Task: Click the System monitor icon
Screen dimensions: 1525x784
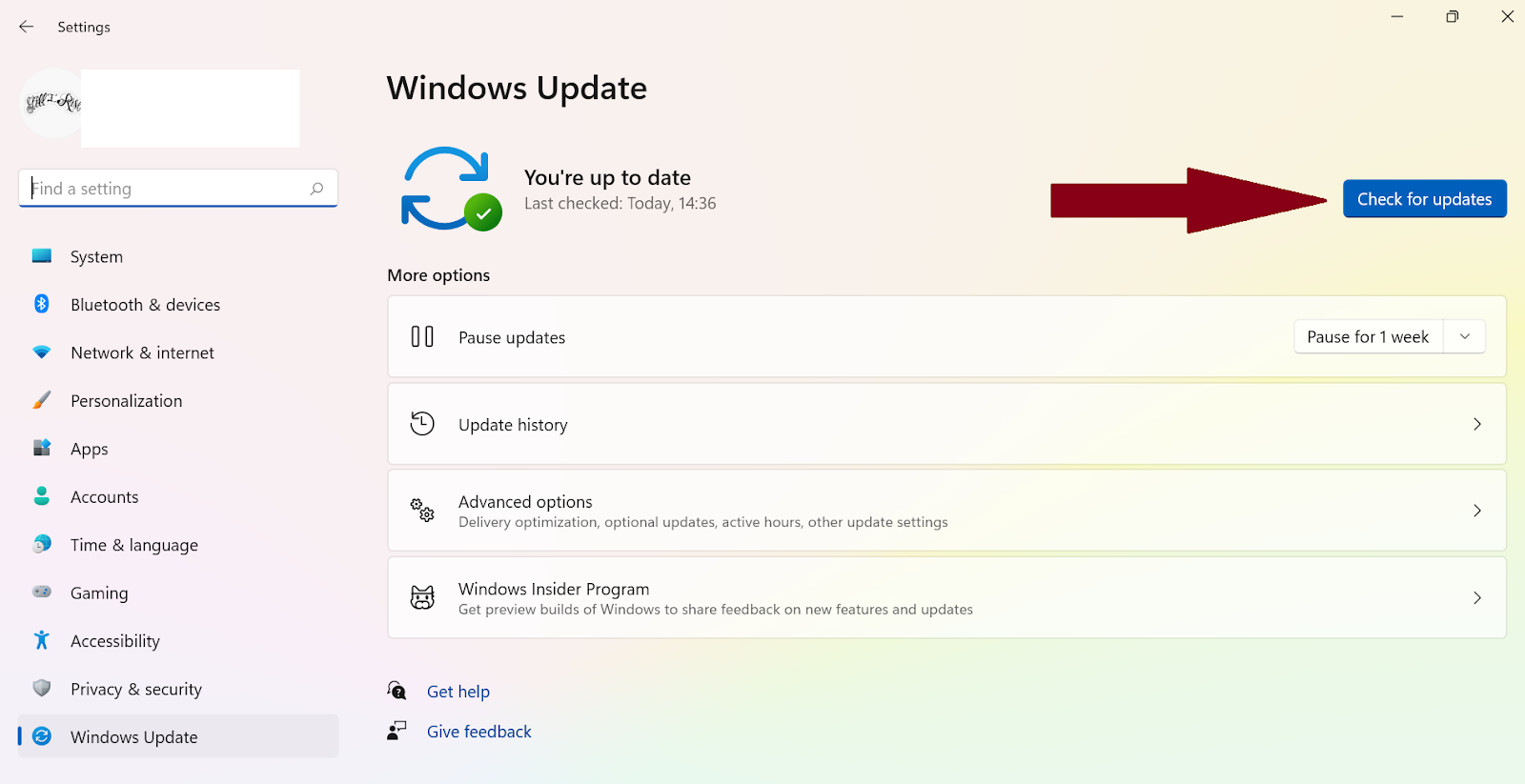Action: [x=42, y=255]
